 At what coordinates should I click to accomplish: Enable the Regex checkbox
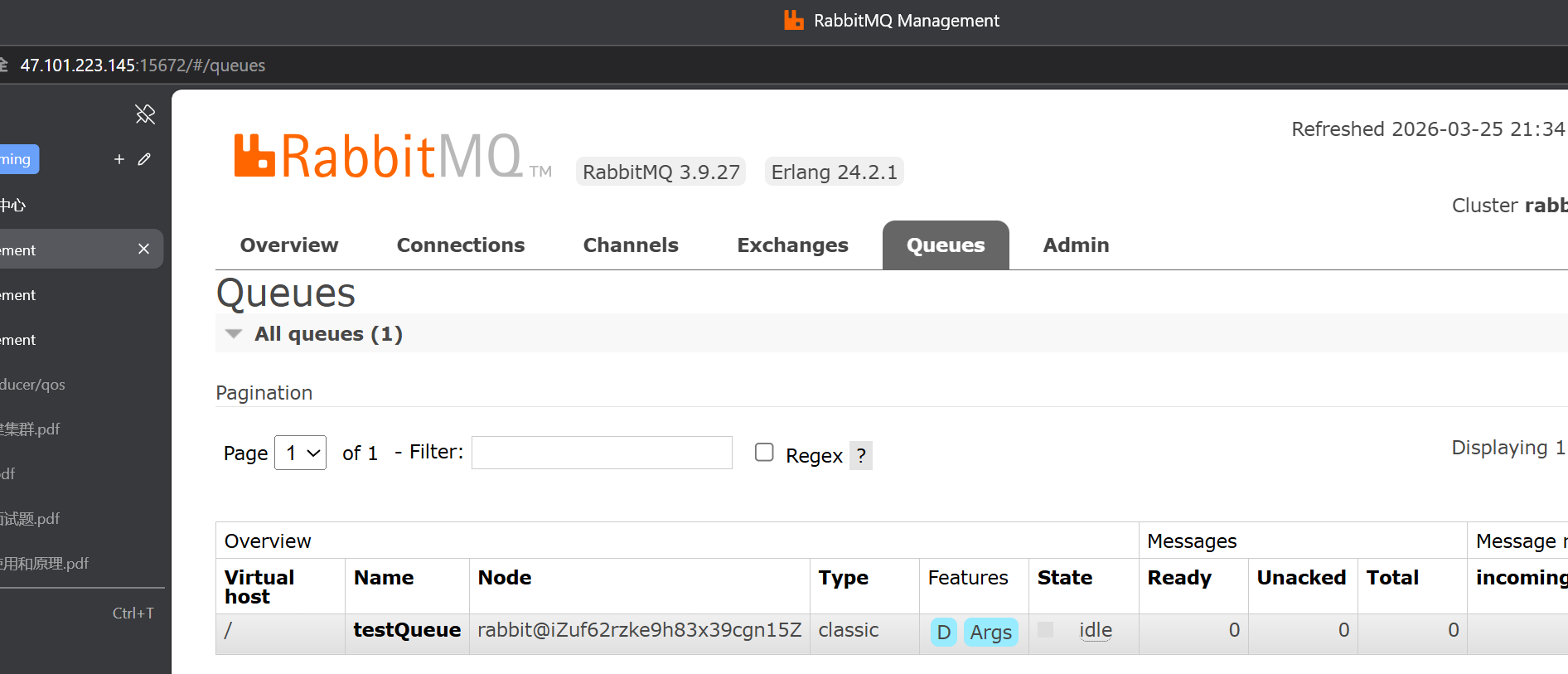(764, 452)
